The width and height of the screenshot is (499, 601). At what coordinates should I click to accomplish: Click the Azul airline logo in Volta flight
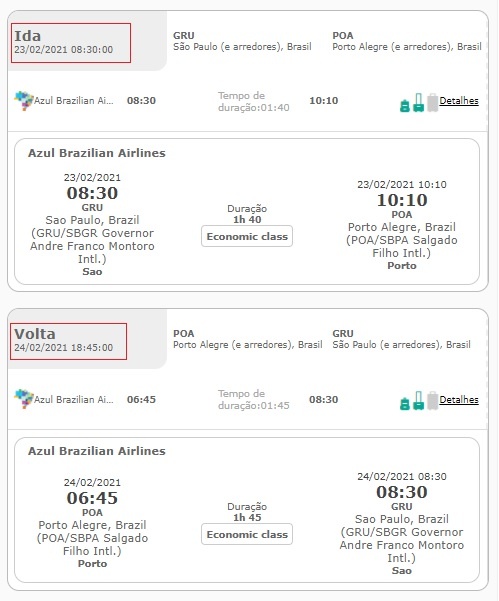click(x=24, y=399)
